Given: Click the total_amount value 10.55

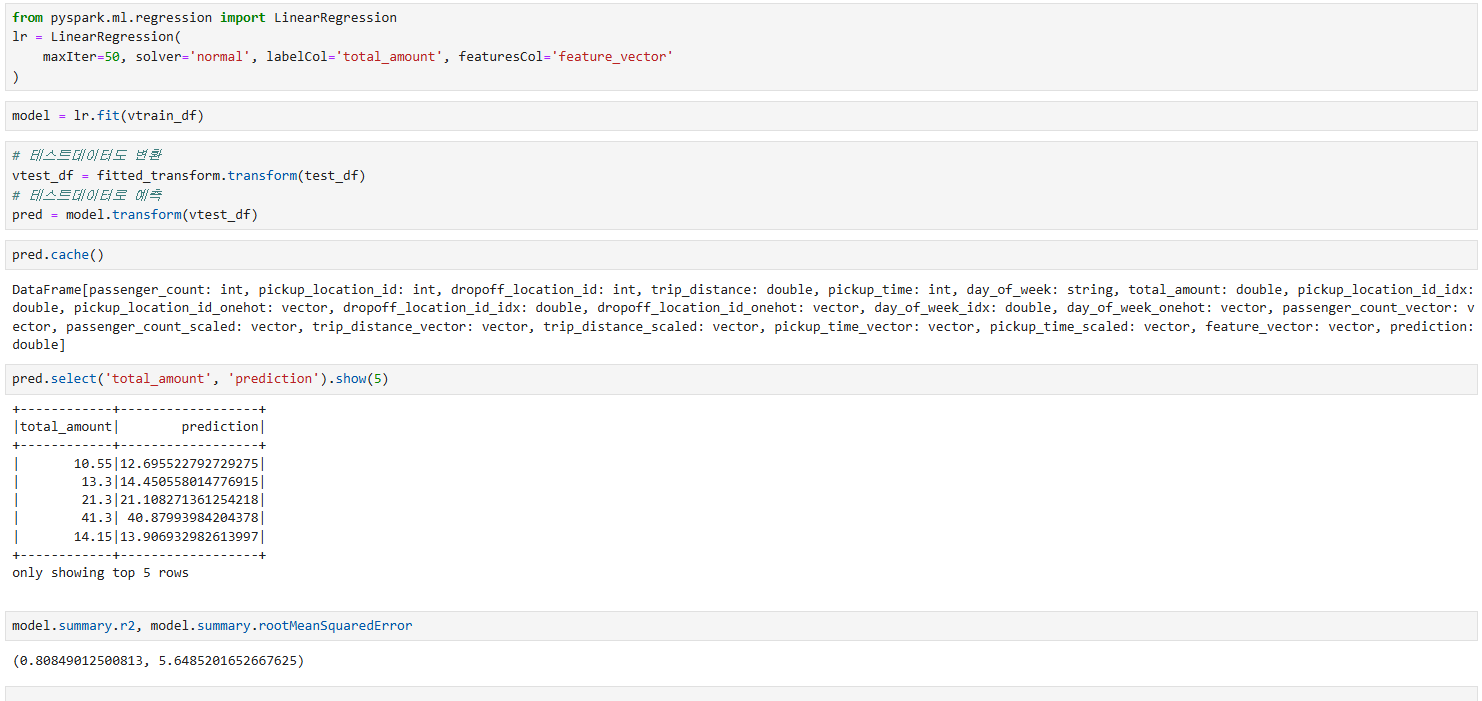Looking at the screenshot, I should pos(93,463).
